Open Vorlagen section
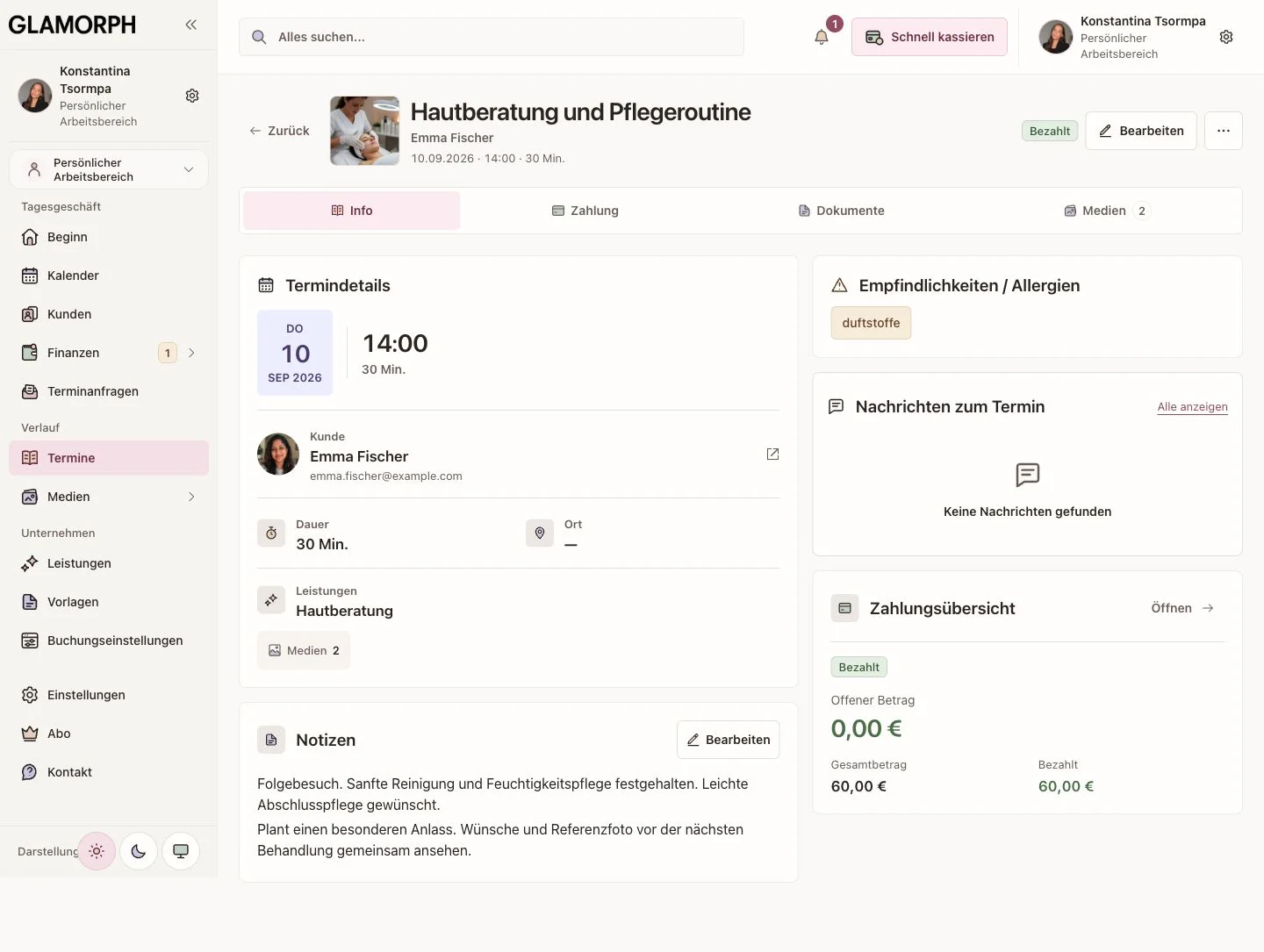The height and width of the screenshot is (952, 1264). 109,602
